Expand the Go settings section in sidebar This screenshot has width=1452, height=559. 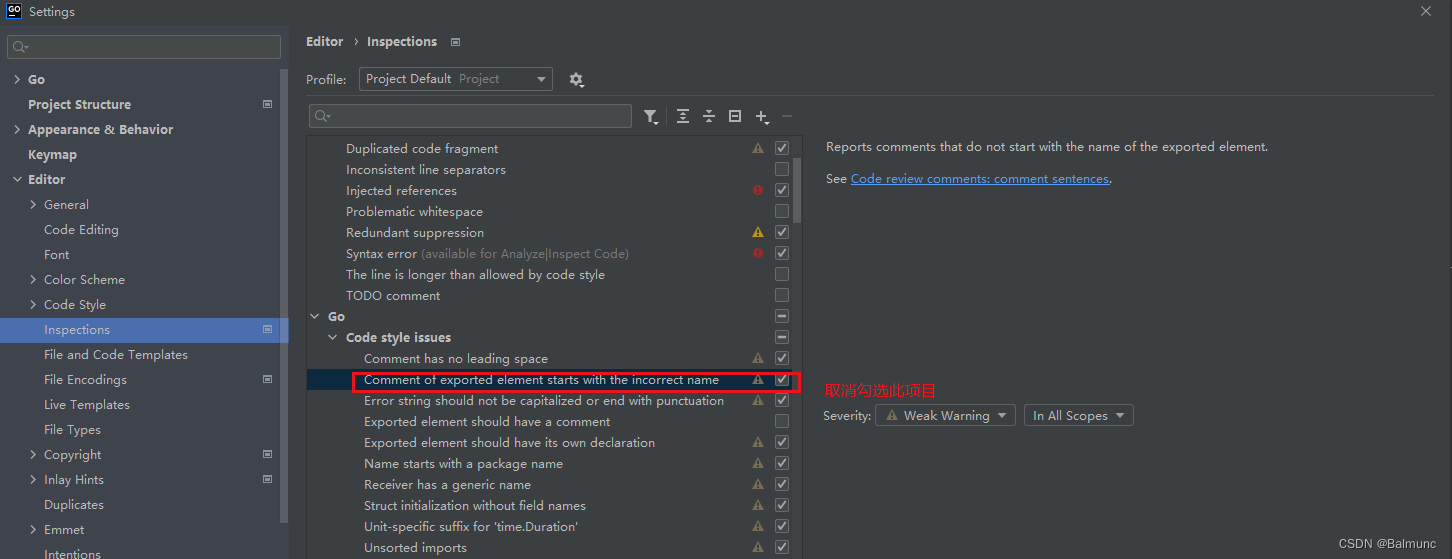(x=17, y=79)
